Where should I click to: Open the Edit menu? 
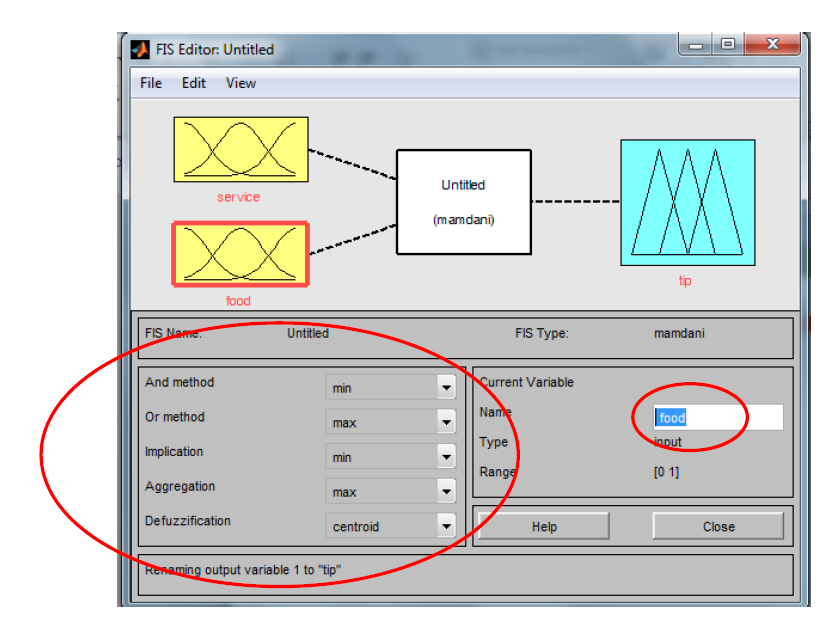(x=194, y=83)
